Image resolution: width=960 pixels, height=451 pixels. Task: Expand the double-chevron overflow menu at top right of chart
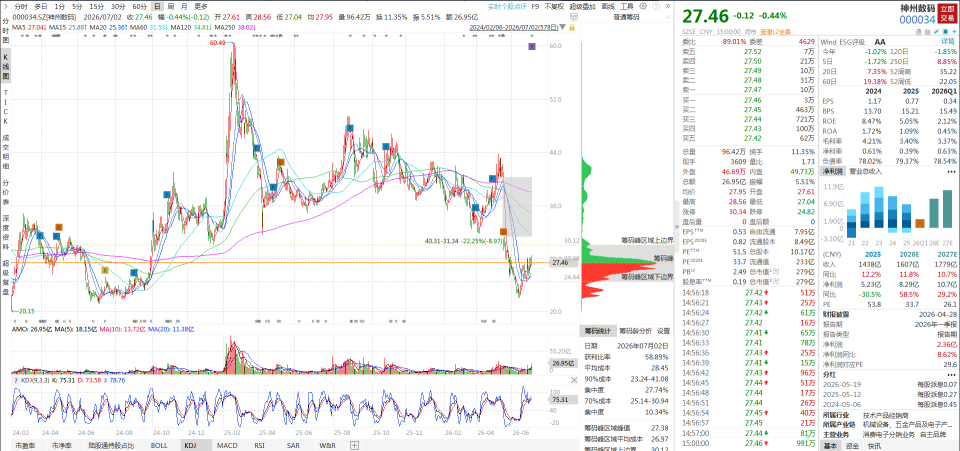click(x=668, y=6)
